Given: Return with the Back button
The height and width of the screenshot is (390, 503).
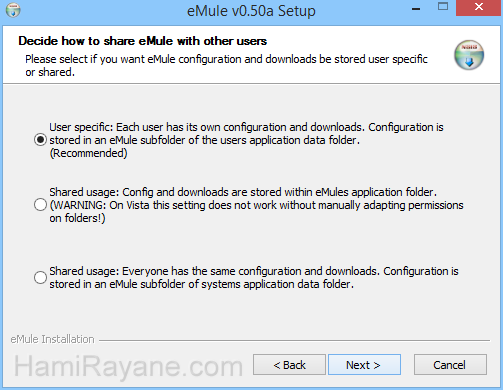Looking at the screenshot, I should point(289,365).
